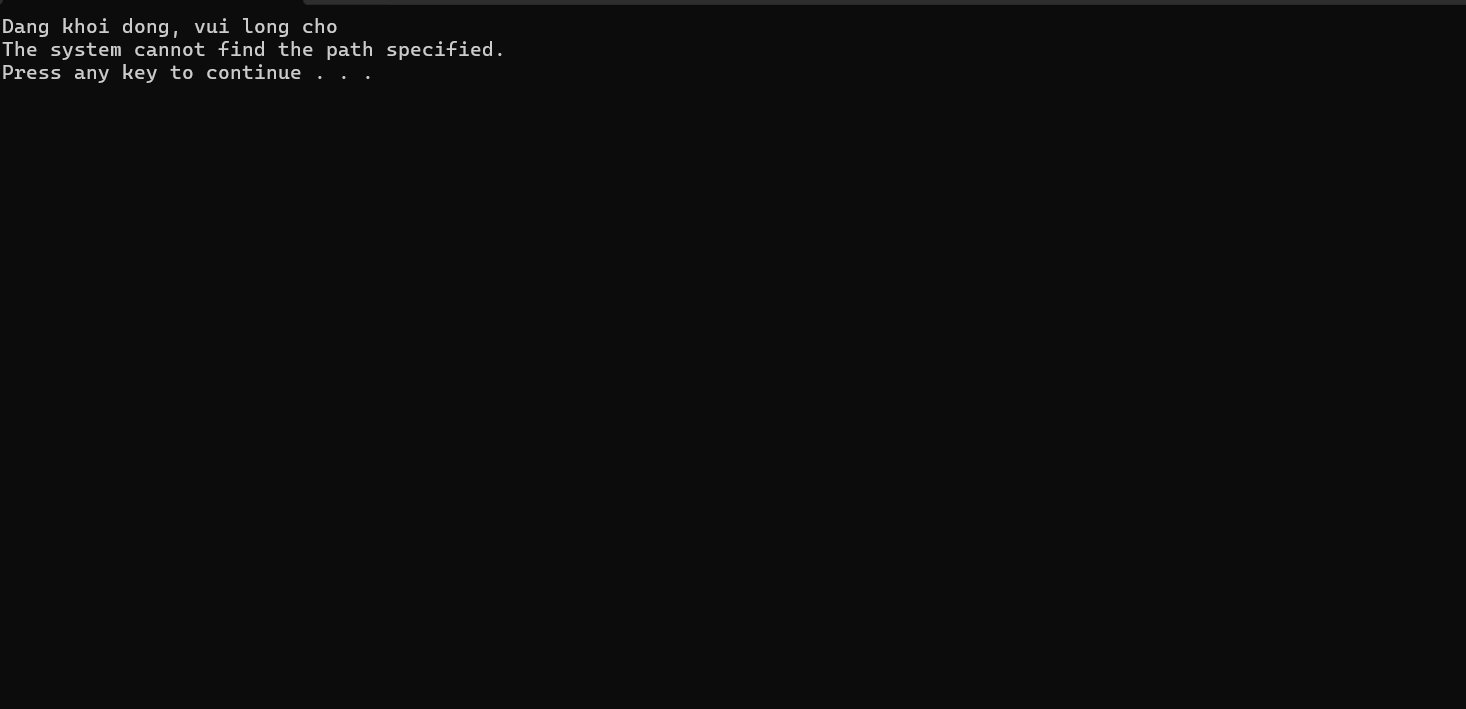Click the word 'cho' ending the first line
The width and height of the screenshot is (1466, 709).
pyautogui.click(x=320, y=27)
